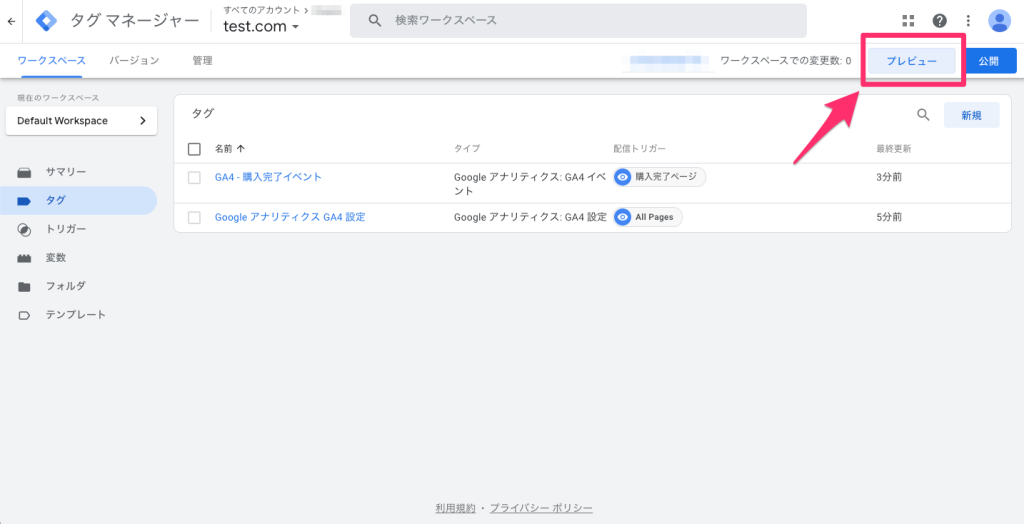Click the サマリー briefcase icon
This screenshot has width=1024, height=524.
coord(24,172)
